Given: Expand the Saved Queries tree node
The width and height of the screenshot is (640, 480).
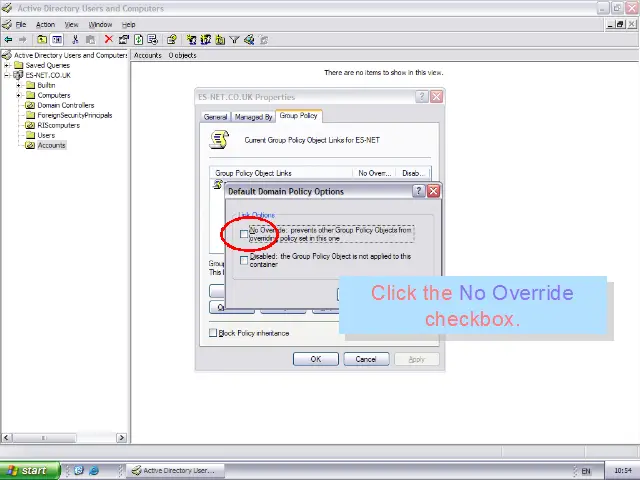Looking at the screenshot, I should coord(7,65).
